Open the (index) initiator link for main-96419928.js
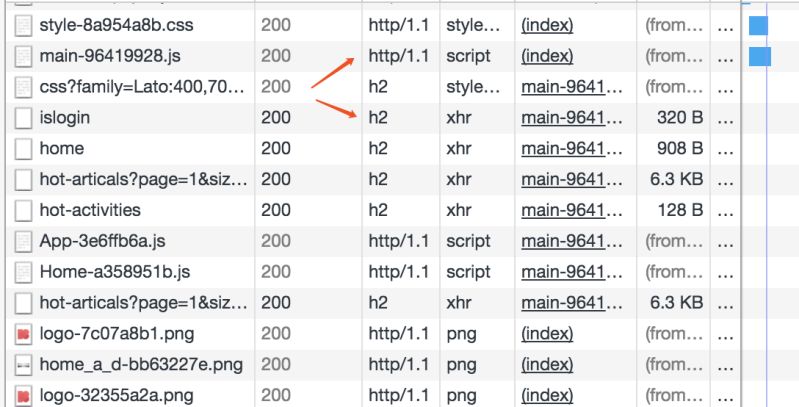The width and height of the screenshot is (799, 407). [547, 56]
